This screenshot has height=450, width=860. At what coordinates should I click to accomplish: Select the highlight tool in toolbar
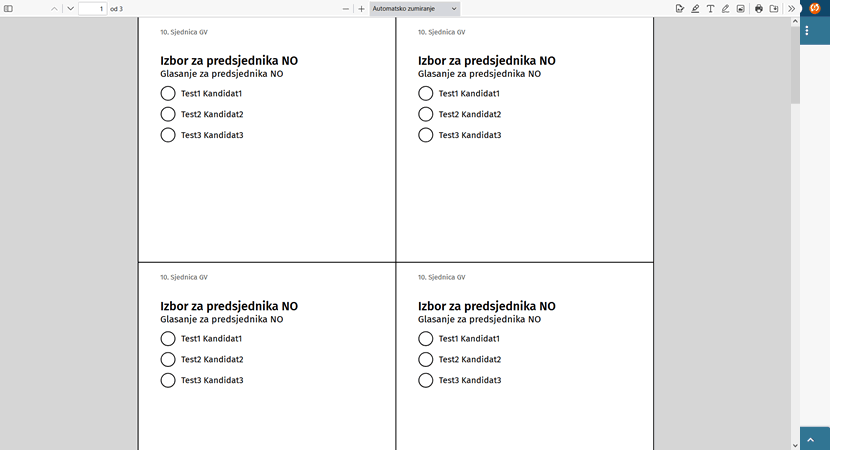click(x=695, y=8)
